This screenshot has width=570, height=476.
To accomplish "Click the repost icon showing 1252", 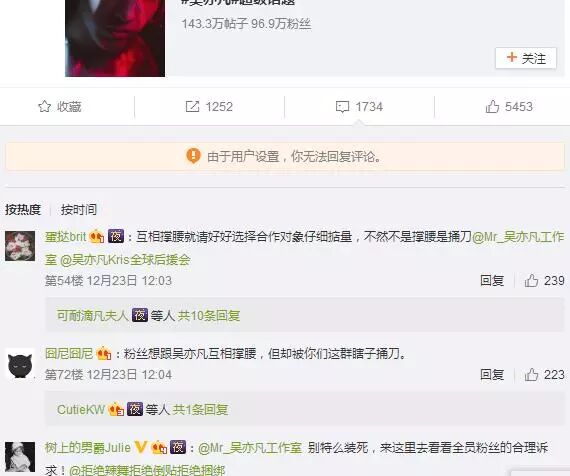I will pyautogui.click(x=192, y=107).
